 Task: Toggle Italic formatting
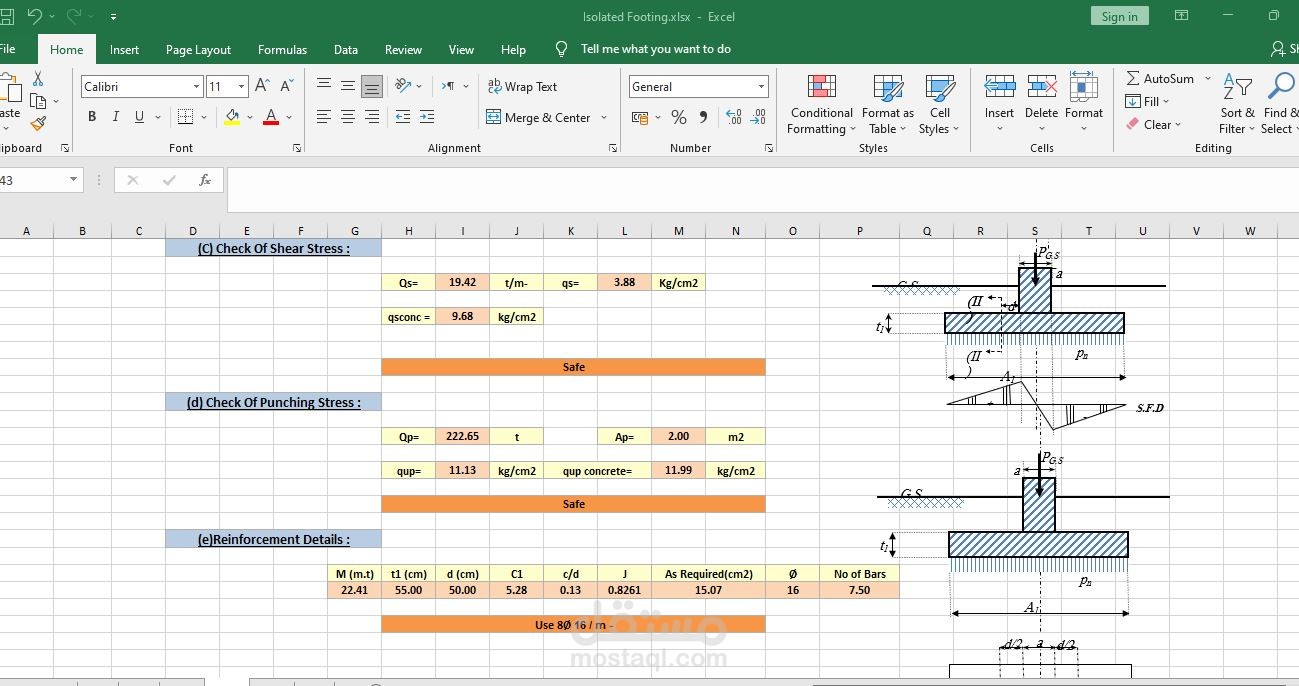(115, 117)
